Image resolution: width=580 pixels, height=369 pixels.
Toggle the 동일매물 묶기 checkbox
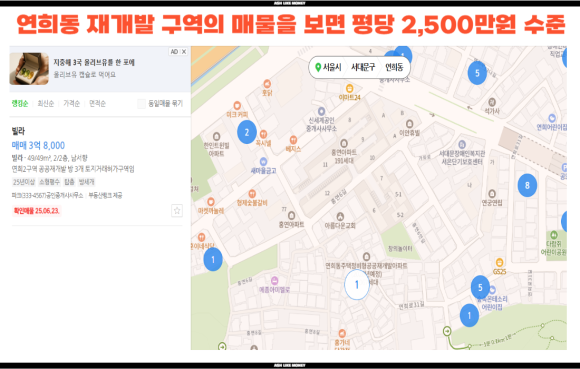[141, 104]
